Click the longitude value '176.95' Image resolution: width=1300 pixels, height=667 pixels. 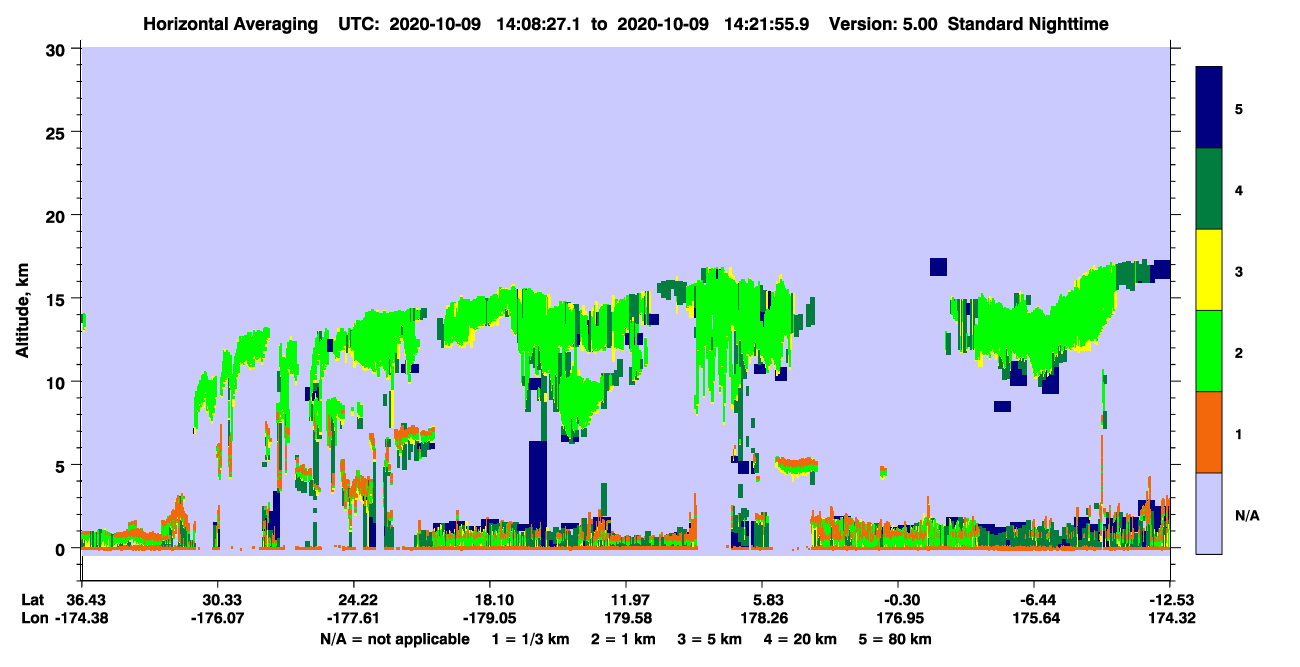pyautogui.click(x=898, y=619)
